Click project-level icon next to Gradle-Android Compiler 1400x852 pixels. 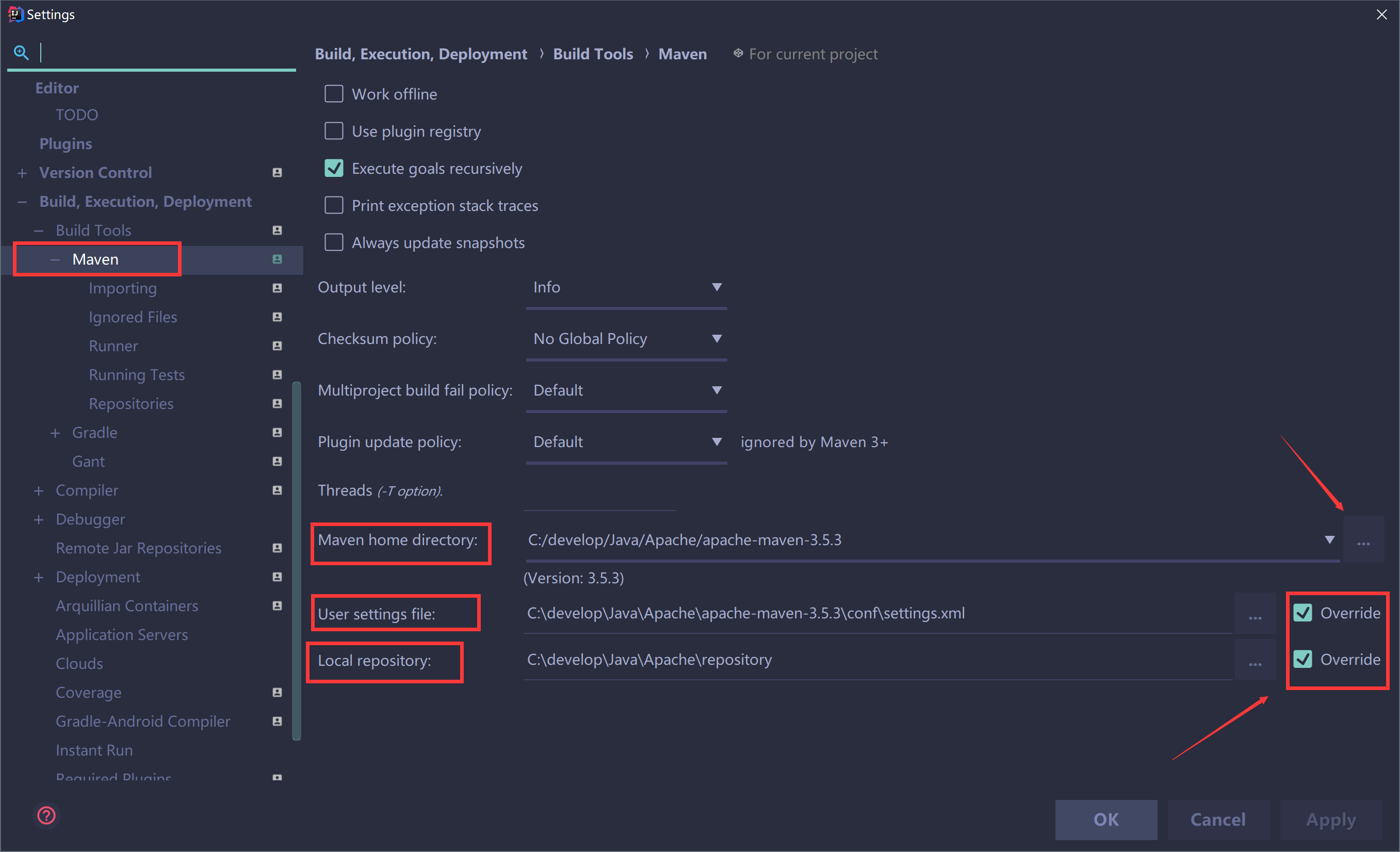(278, 722)
